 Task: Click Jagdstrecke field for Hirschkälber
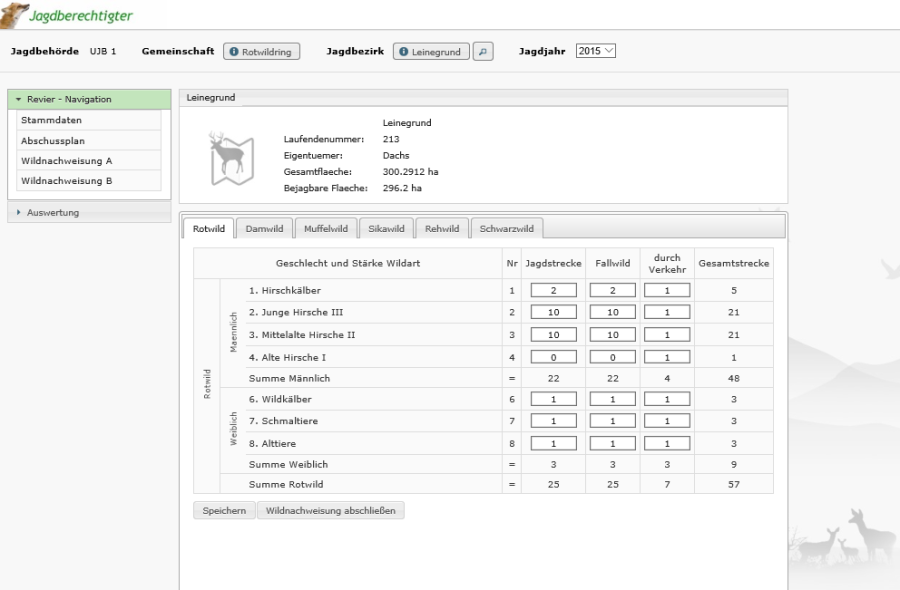coord(553,290)
